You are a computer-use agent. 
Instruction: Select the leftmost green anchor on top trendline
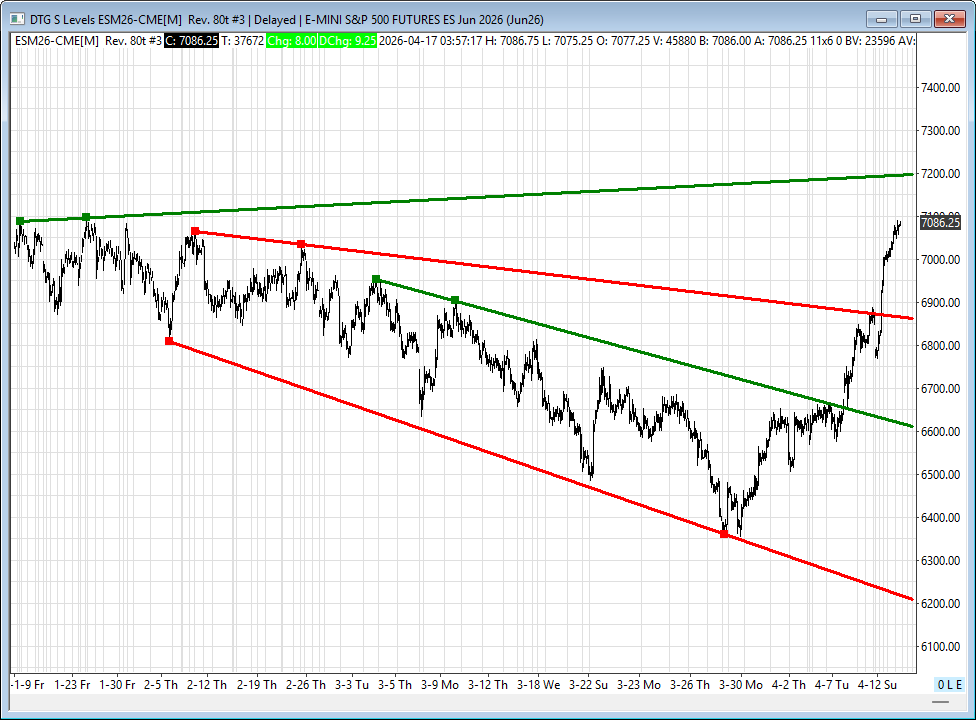pyautogui.click(x=19, y=221)
